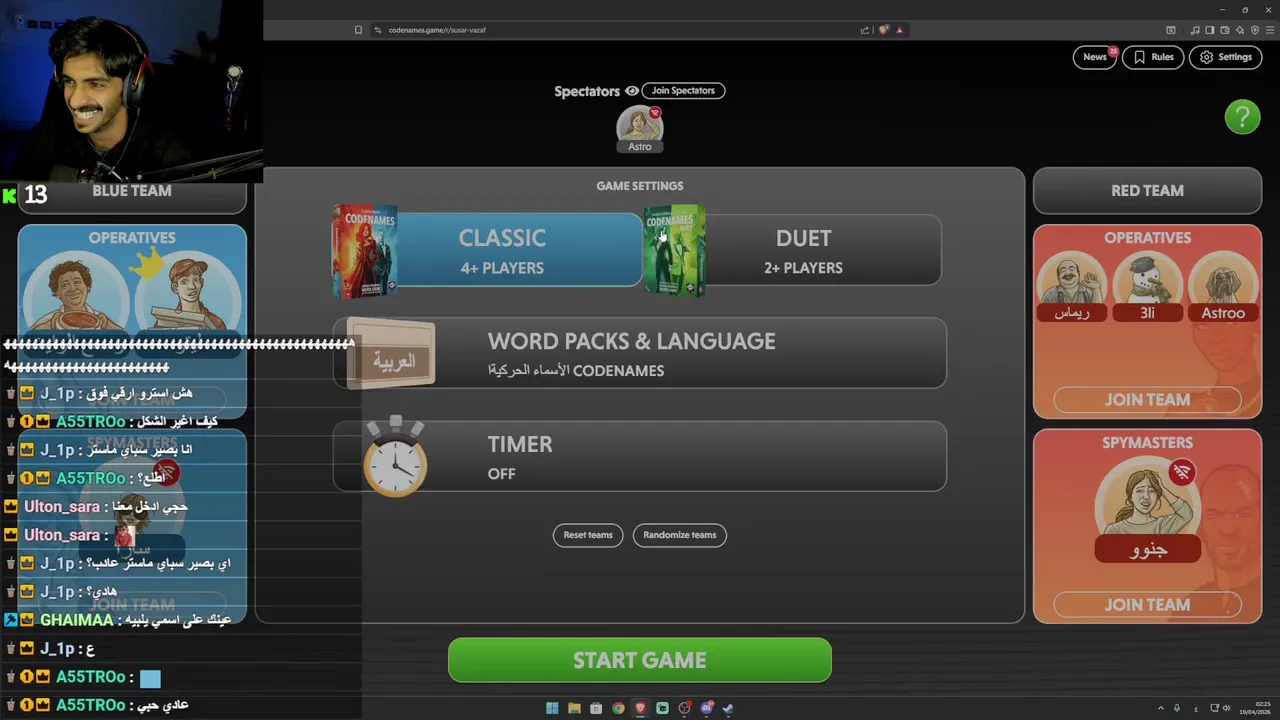Click the browser bookmark icon
Viewport: 1280px width, 720px height.
(358, 30)
